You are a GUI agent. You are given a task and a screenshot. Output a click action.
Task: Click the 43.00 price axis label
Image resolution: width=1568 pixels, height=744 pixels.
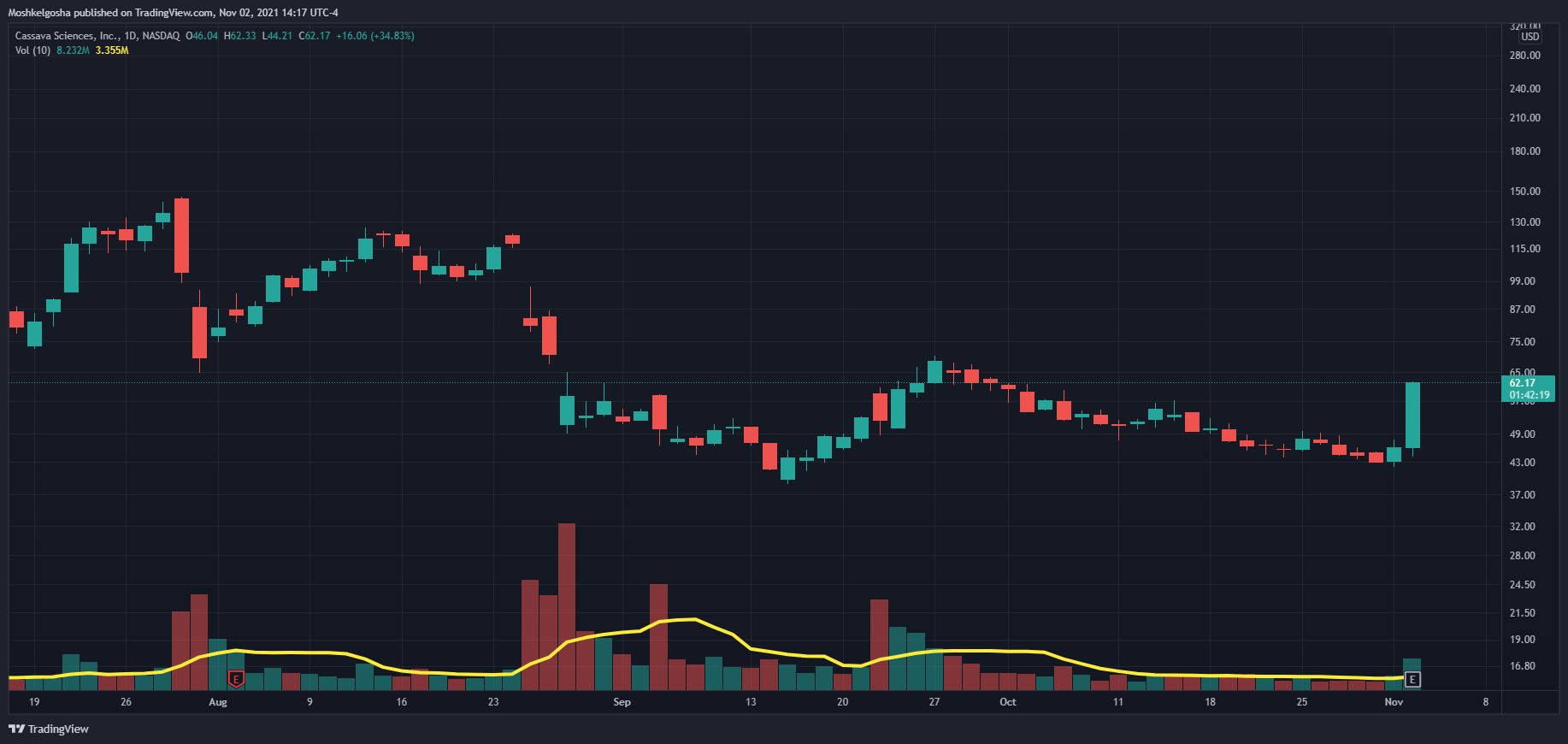(x=1523, y=463)
